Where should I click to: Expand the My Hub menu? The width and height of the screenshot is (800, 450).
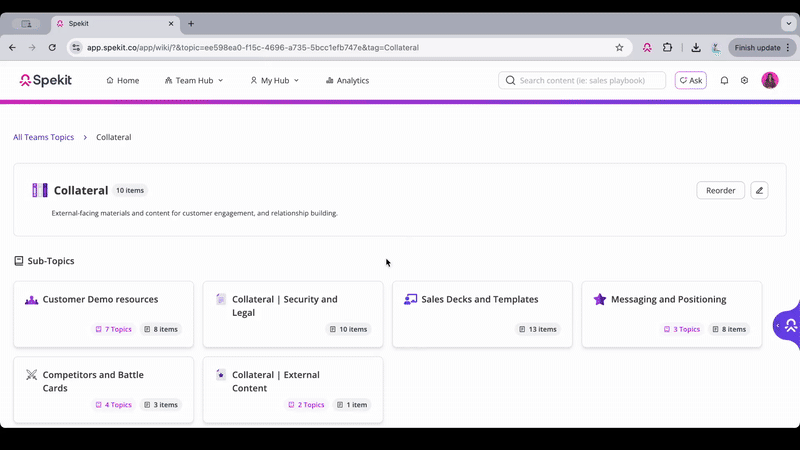pyautogui.click(x=274, y=81)
